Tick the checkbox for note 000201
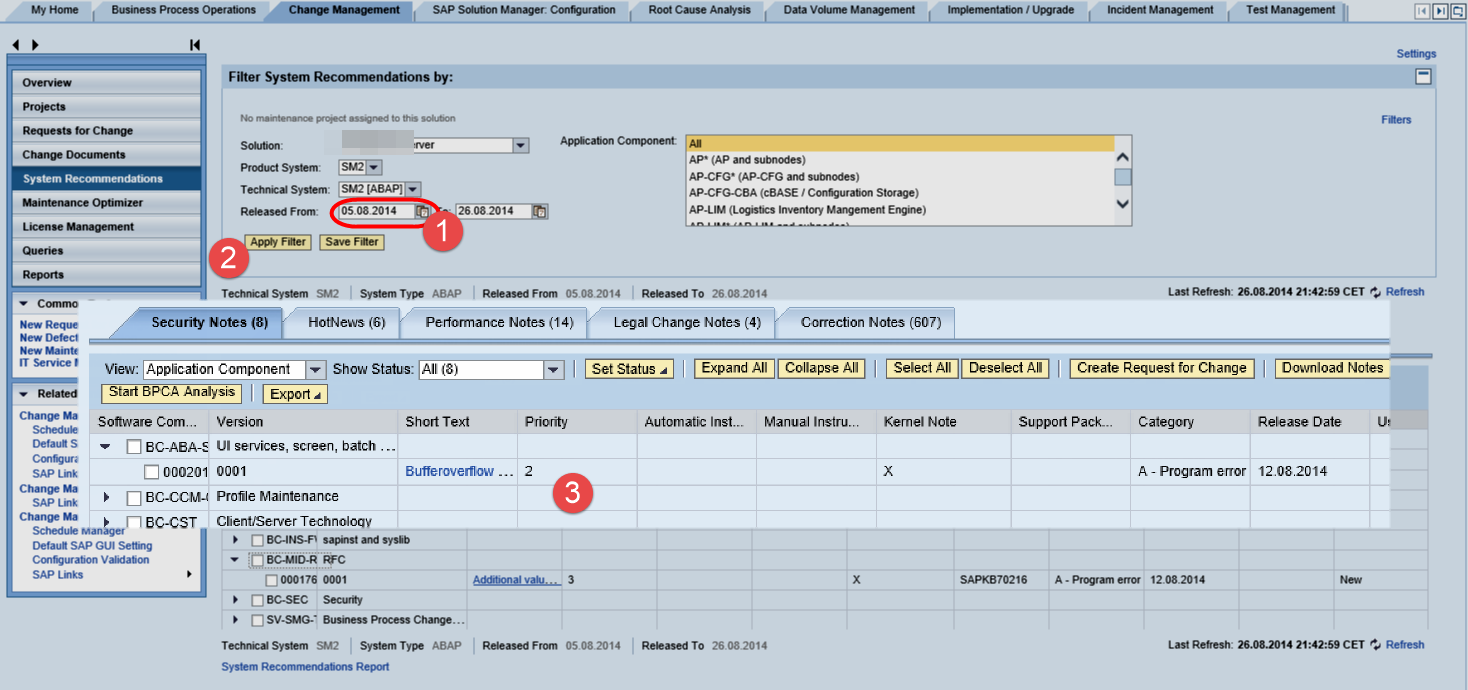Image resolution: width=1468 pixels, height=690 pixels. (151, 472)
